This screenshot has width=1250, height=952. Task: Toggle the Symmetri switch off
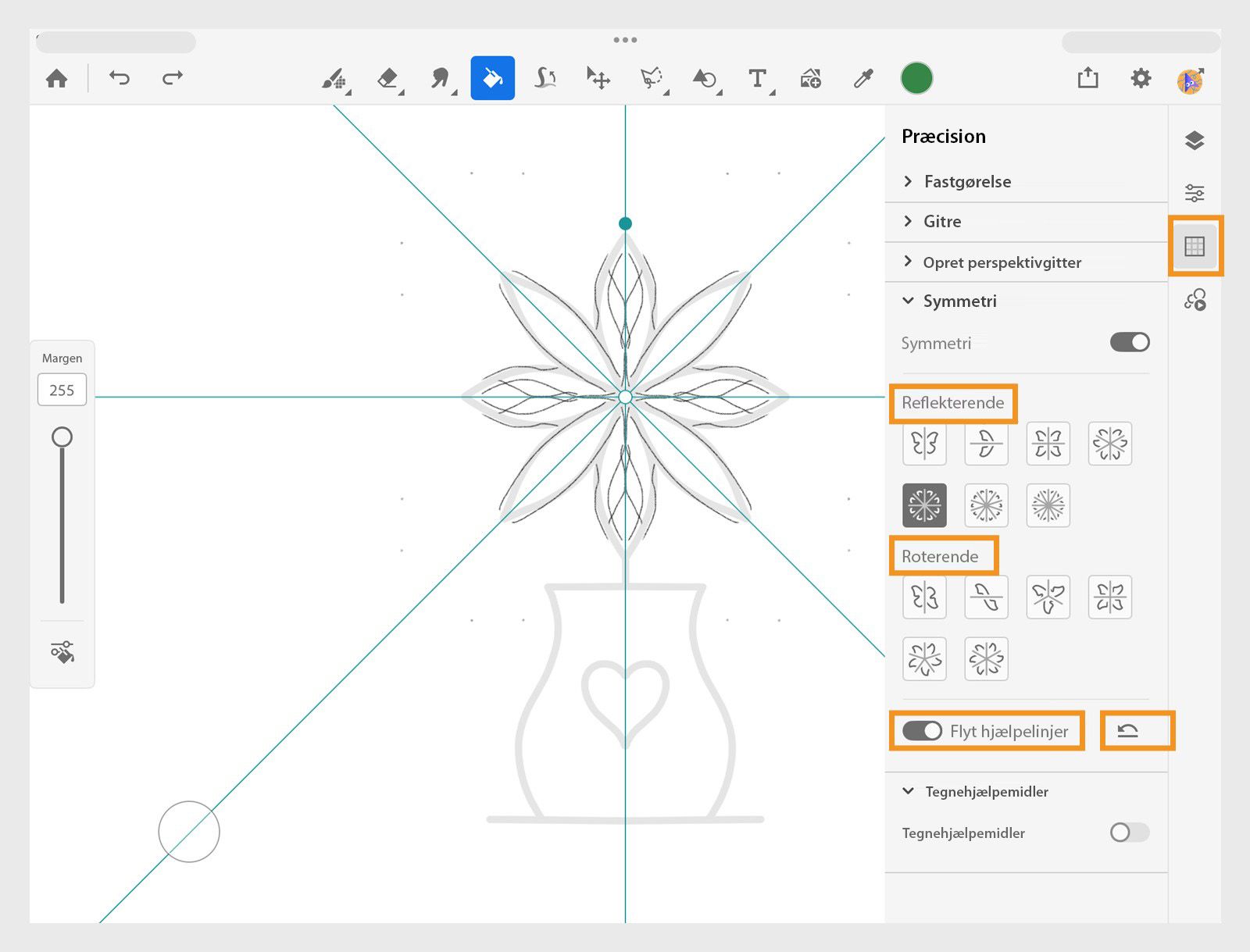pyautogui.click(x=1130, y=342)
